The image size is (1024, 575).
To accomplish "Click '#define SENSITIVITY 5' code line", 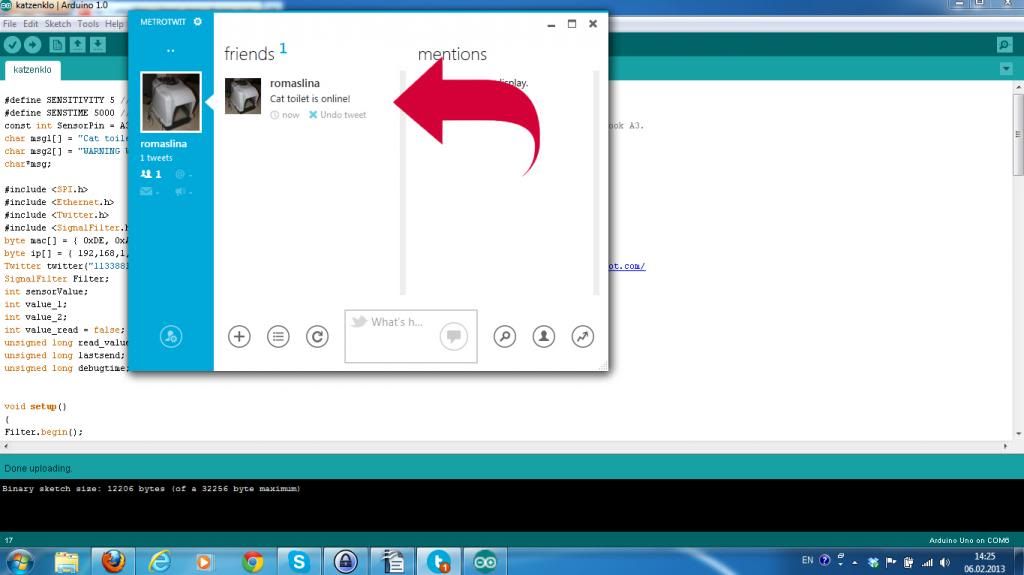I will (59, 100).
